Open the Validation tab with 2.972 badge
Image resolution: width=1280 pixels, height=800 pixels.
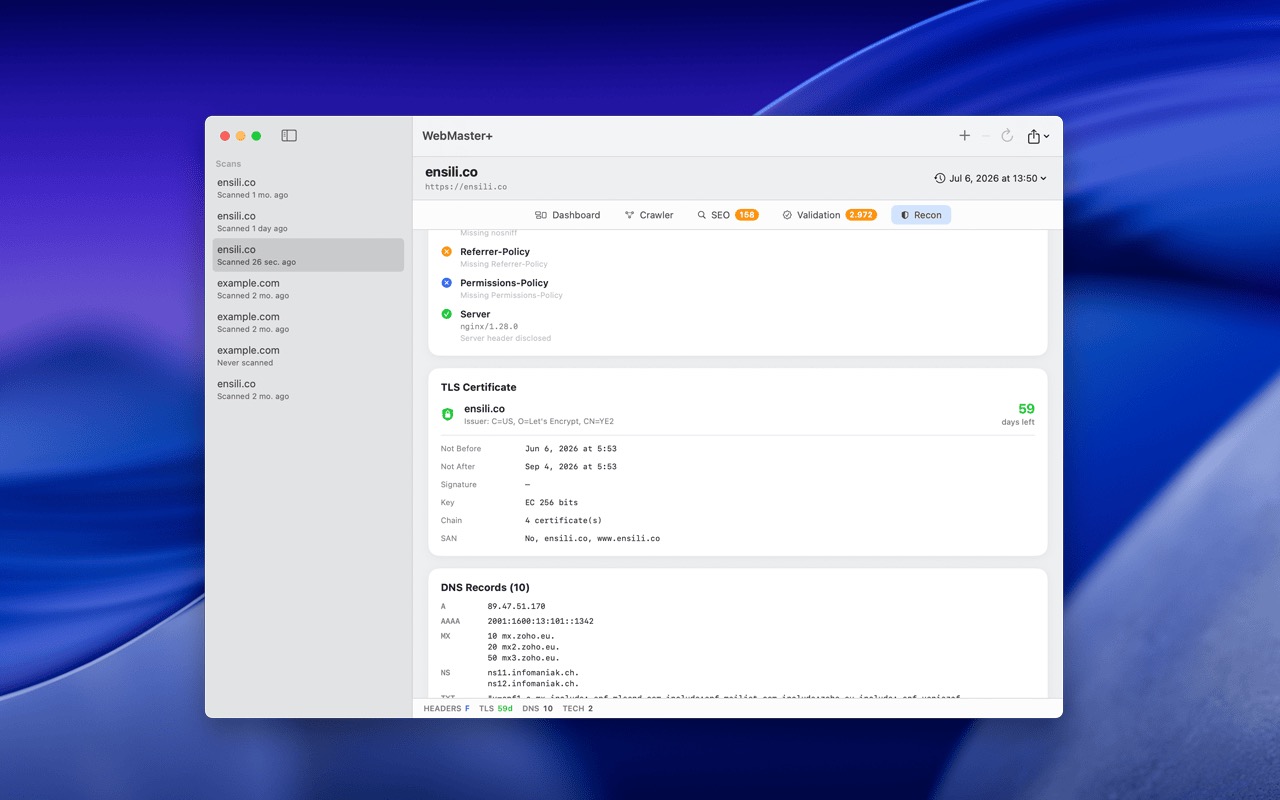tap(829, 215)
